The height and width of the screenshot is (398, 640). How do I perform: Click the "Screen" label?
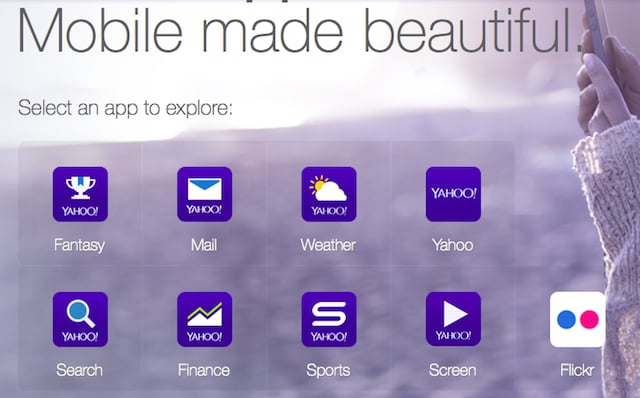tap(453, 370)
